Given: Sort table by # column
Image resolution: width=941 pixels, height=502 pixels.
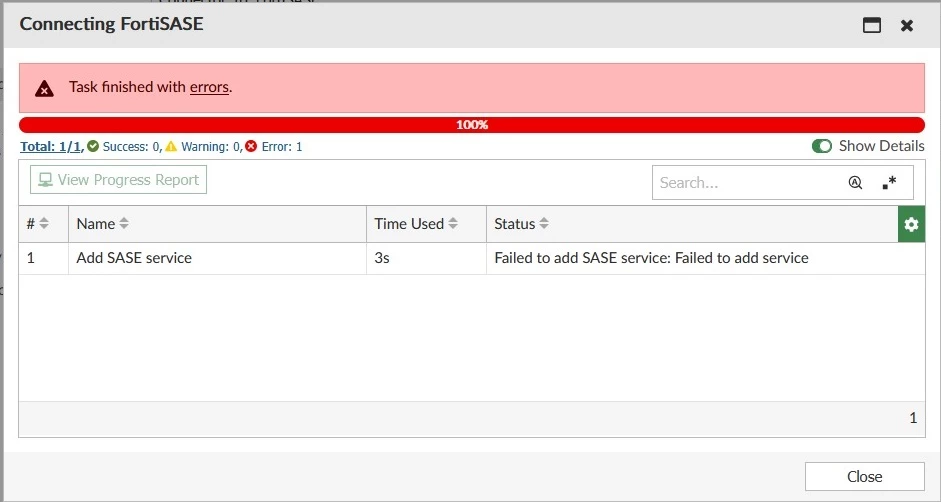Looking at the screenshot, I should point(44,224).
